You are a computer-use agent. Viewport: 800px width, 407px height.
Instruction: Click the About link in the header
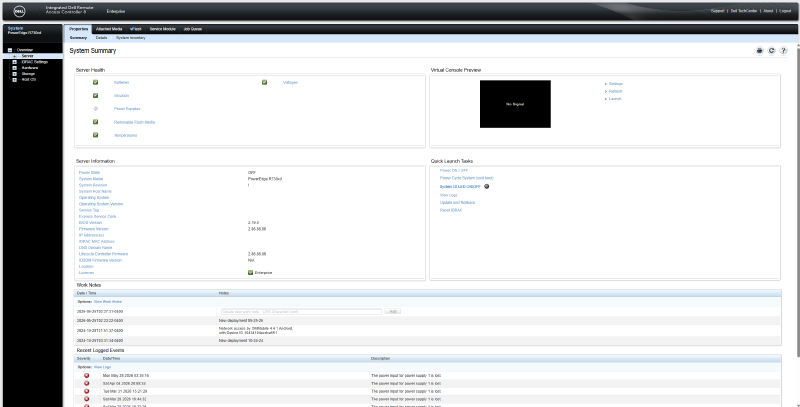click(x=768, y=11)
